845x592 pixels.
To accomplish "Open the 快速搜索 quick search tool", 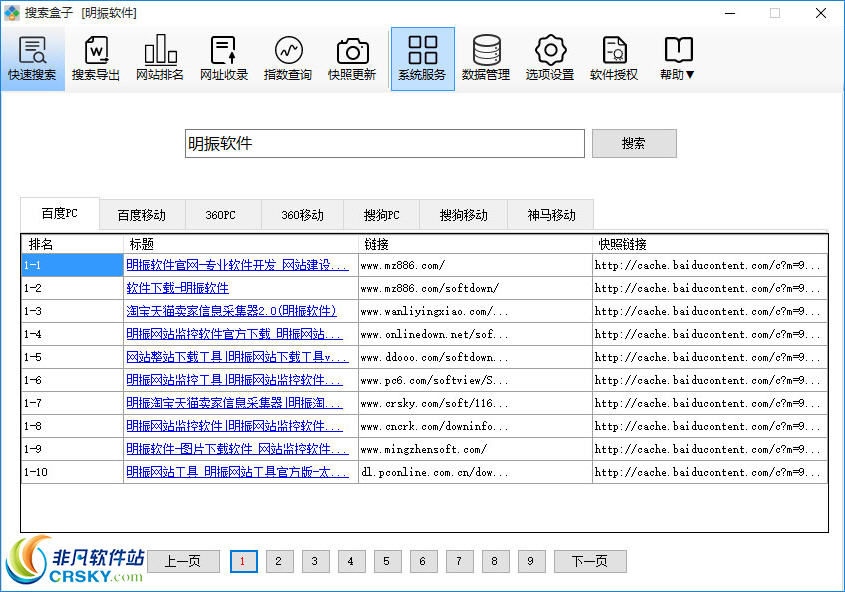I will click(32, 59).
